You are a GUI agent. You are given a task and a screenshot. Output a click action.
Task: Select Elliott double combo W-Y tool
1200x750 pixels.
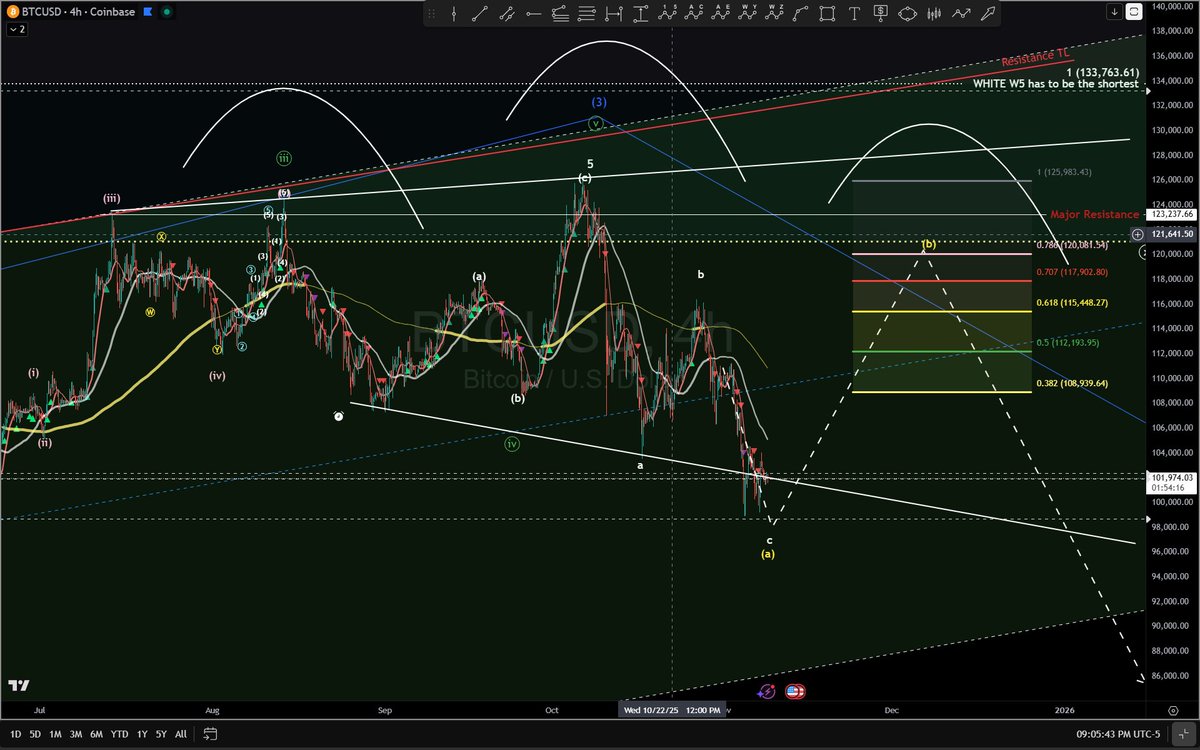coord(748,14)
